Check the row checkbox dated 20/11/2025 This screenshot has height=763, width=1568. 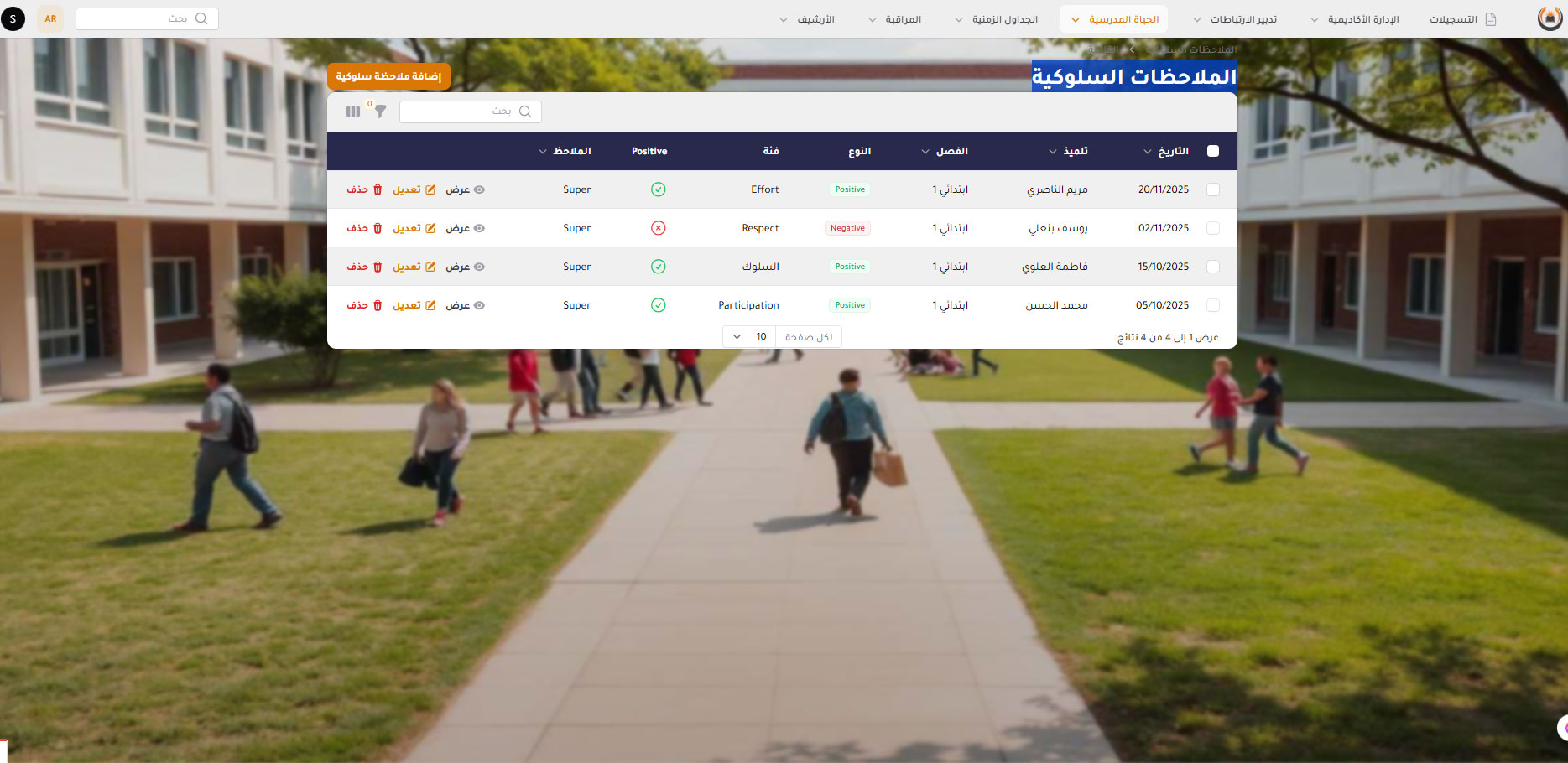[1212, 189]
